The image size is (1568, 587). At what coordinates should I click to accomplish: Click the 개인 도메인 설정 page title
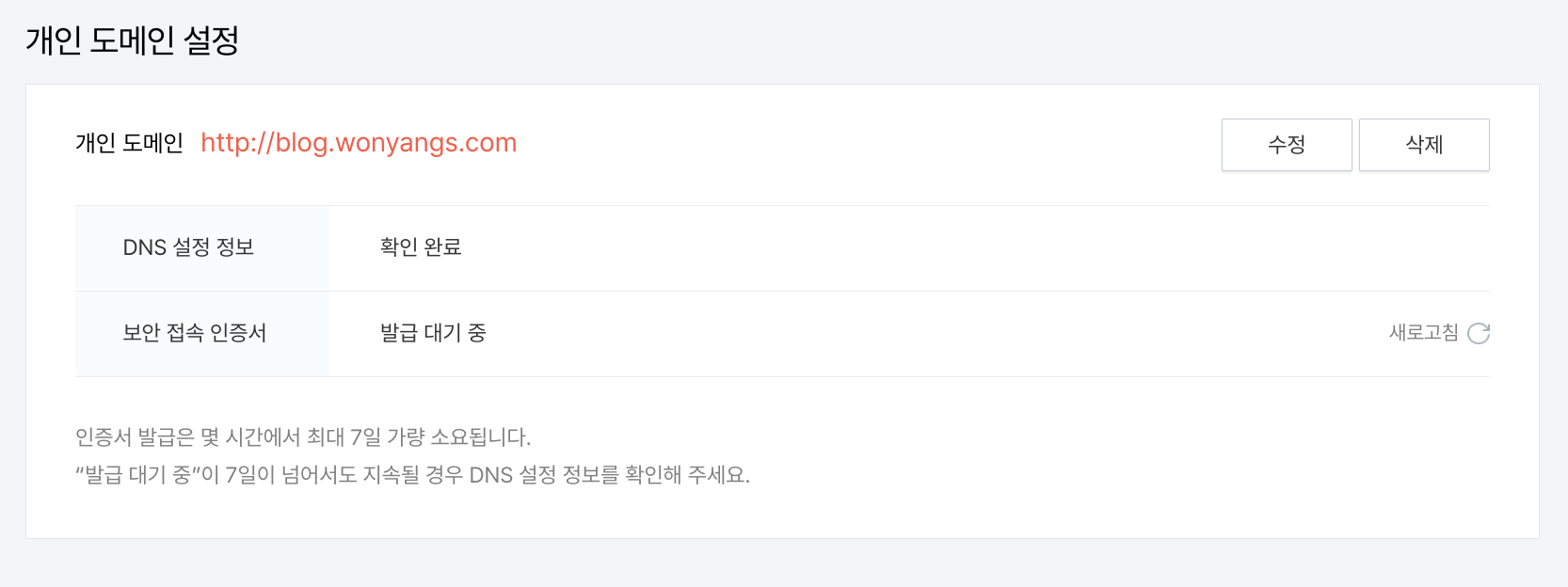(x=133, y=41)
